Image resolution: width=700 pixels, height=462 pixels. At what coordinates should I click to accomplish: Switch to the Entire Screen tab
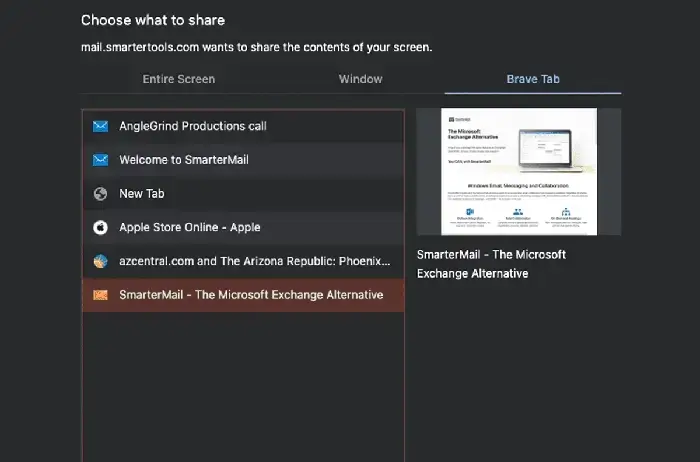pos(179,79)
